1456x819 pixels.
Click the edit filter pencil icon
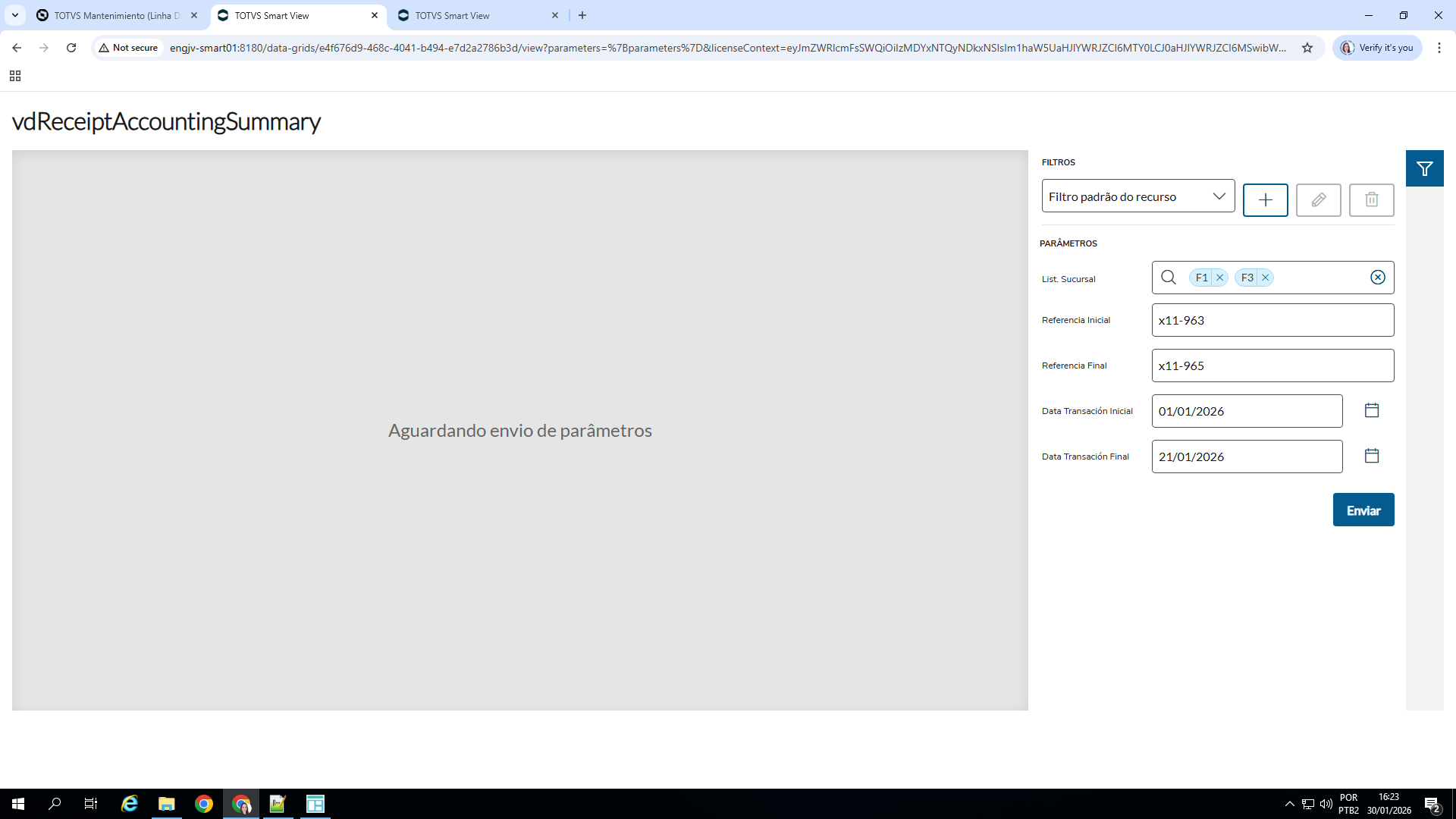1318,199
